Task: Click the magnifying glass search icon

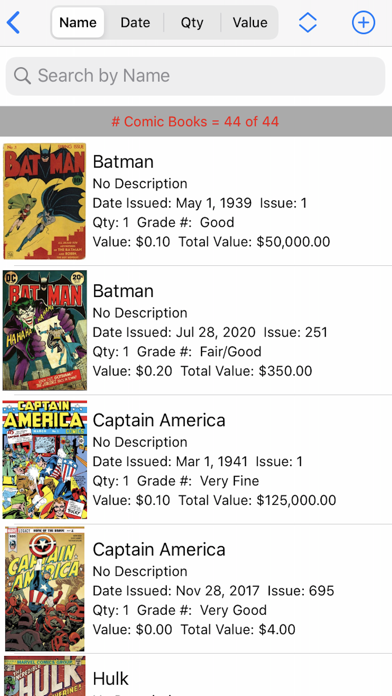Action: point(22,75)
